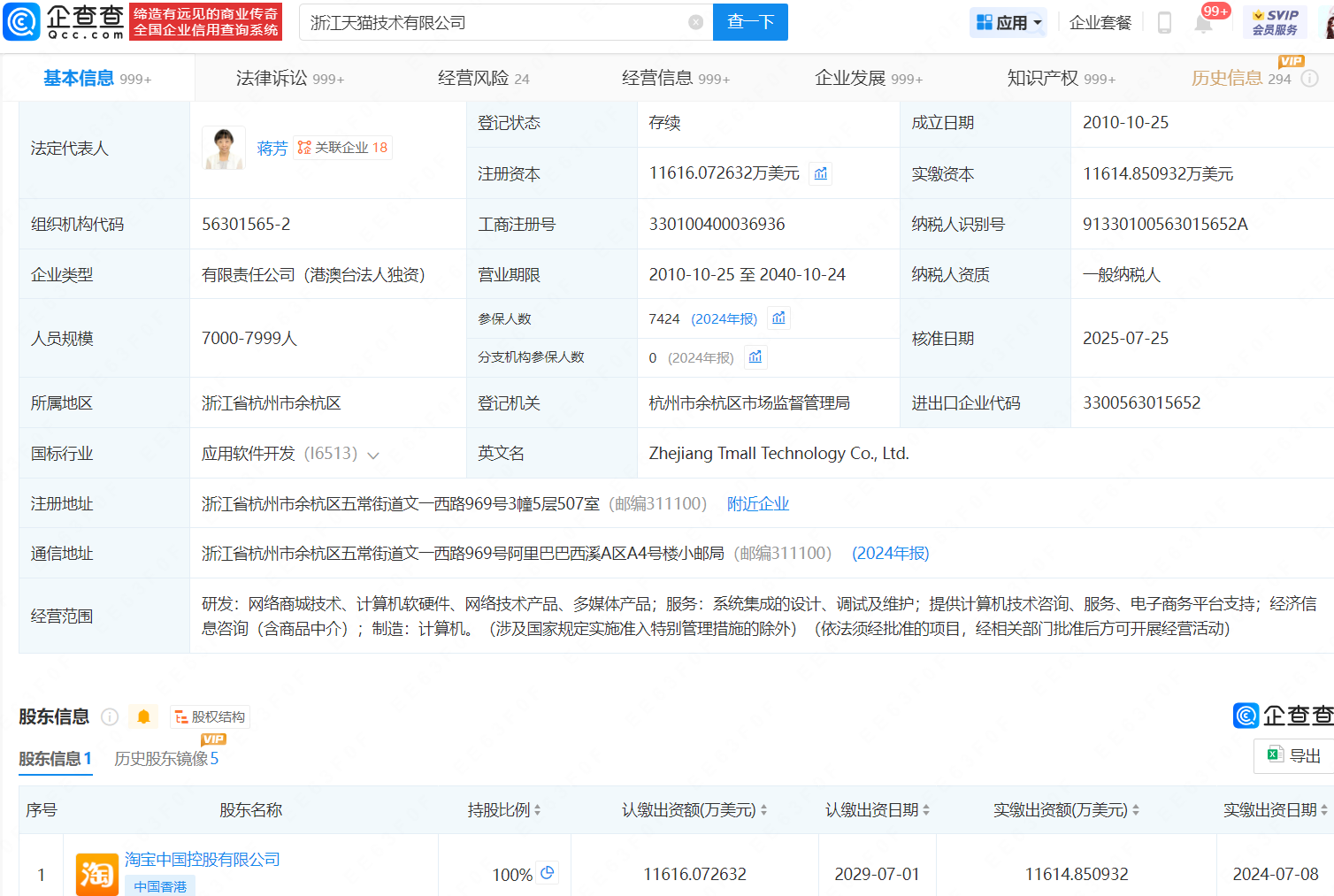Switch to 知识产权 tab
This screenshot has height=896, width=1334.
(x=1062, y=78)
